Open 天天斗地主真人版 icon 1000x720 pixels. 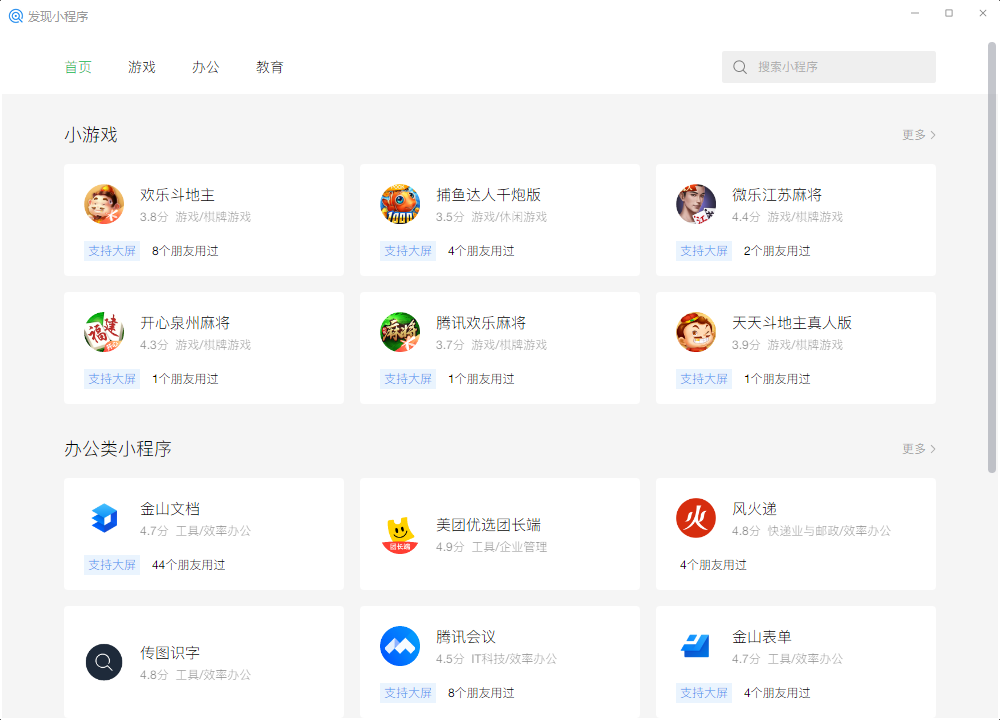(696, 332)
